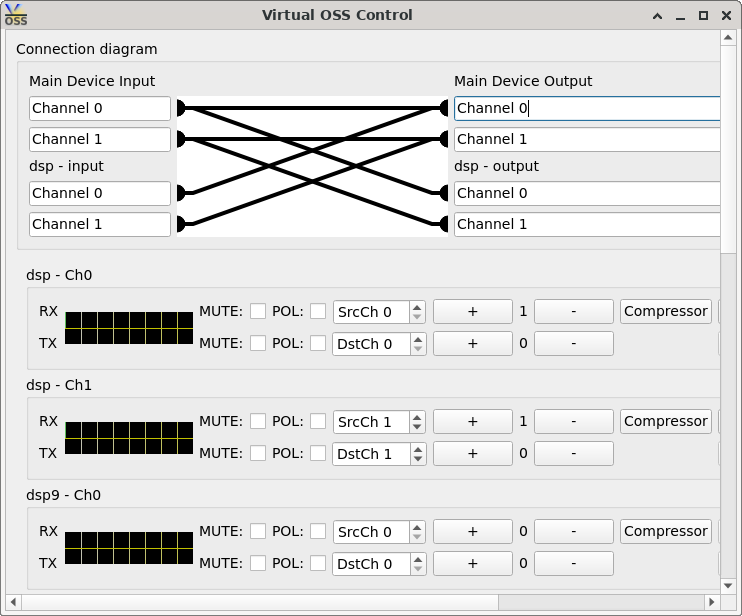742x616 pixels.
Task: Close the Virtual OSS Control window
Action: click(726, 16)
